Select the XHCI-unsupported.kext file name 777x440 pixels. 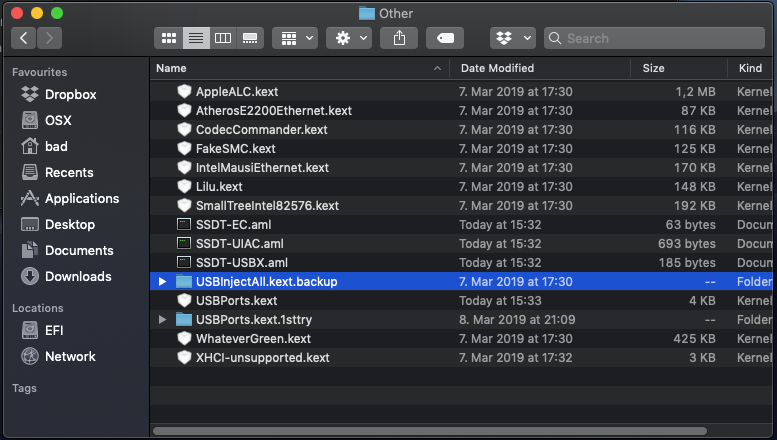pos(263,358)
